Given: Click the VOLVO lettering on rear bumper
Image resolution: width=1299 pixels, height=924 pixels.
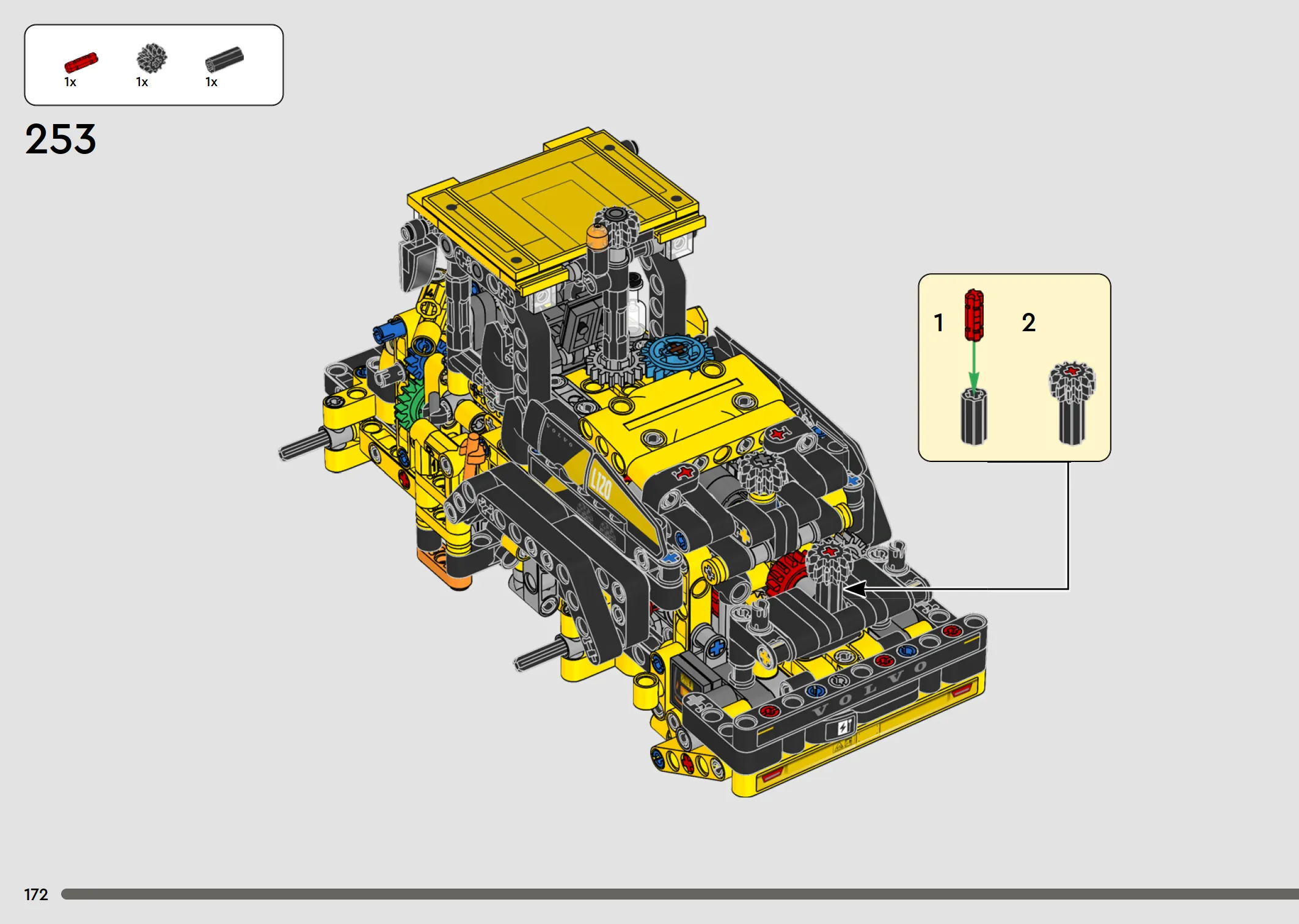Looking at the screenshot, I should (869, 689).
